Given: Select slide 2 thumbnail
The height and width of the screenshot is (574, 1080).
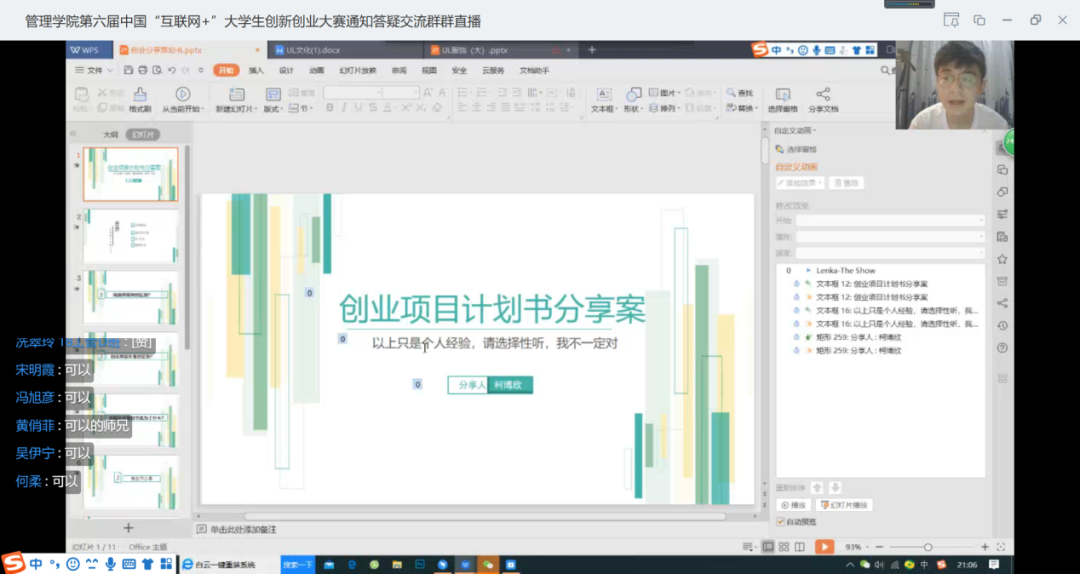Looking at the screenshot, I should [x=130, y=236].
